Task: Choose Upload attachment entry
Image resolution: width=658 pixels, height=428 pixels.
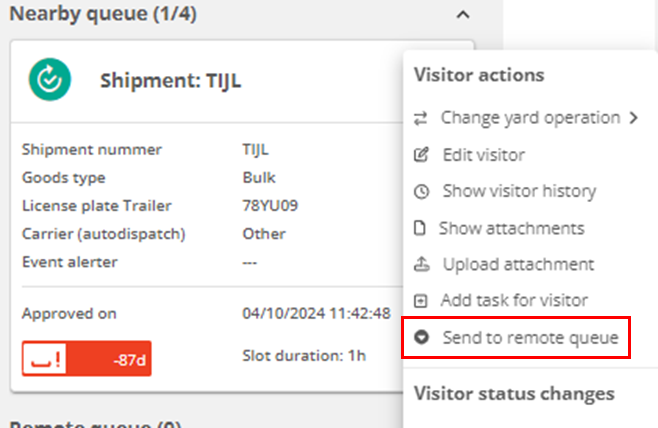Action: pos(519,265)
